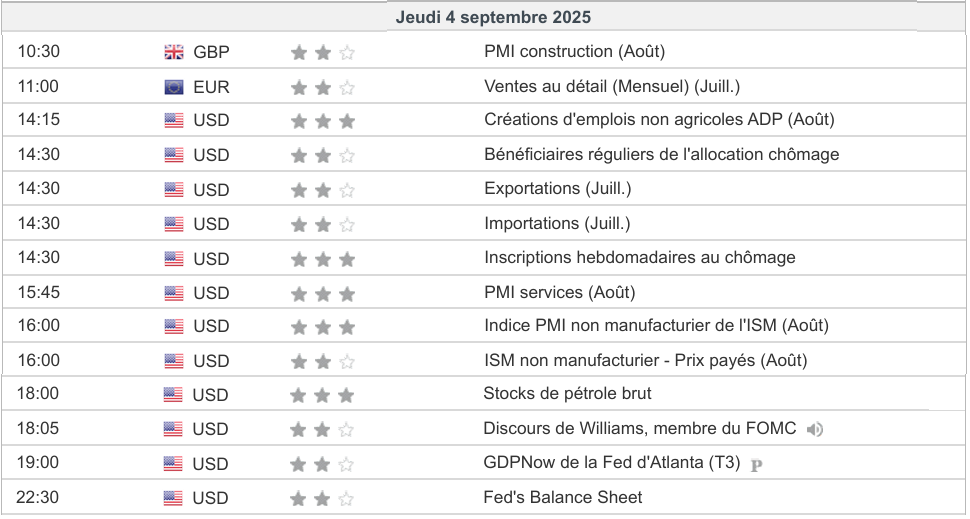This screenshot has width=970, height=519.
Task: Open GDPNow de la Fed d'Atlanta link
Action: tap(612, 463)
